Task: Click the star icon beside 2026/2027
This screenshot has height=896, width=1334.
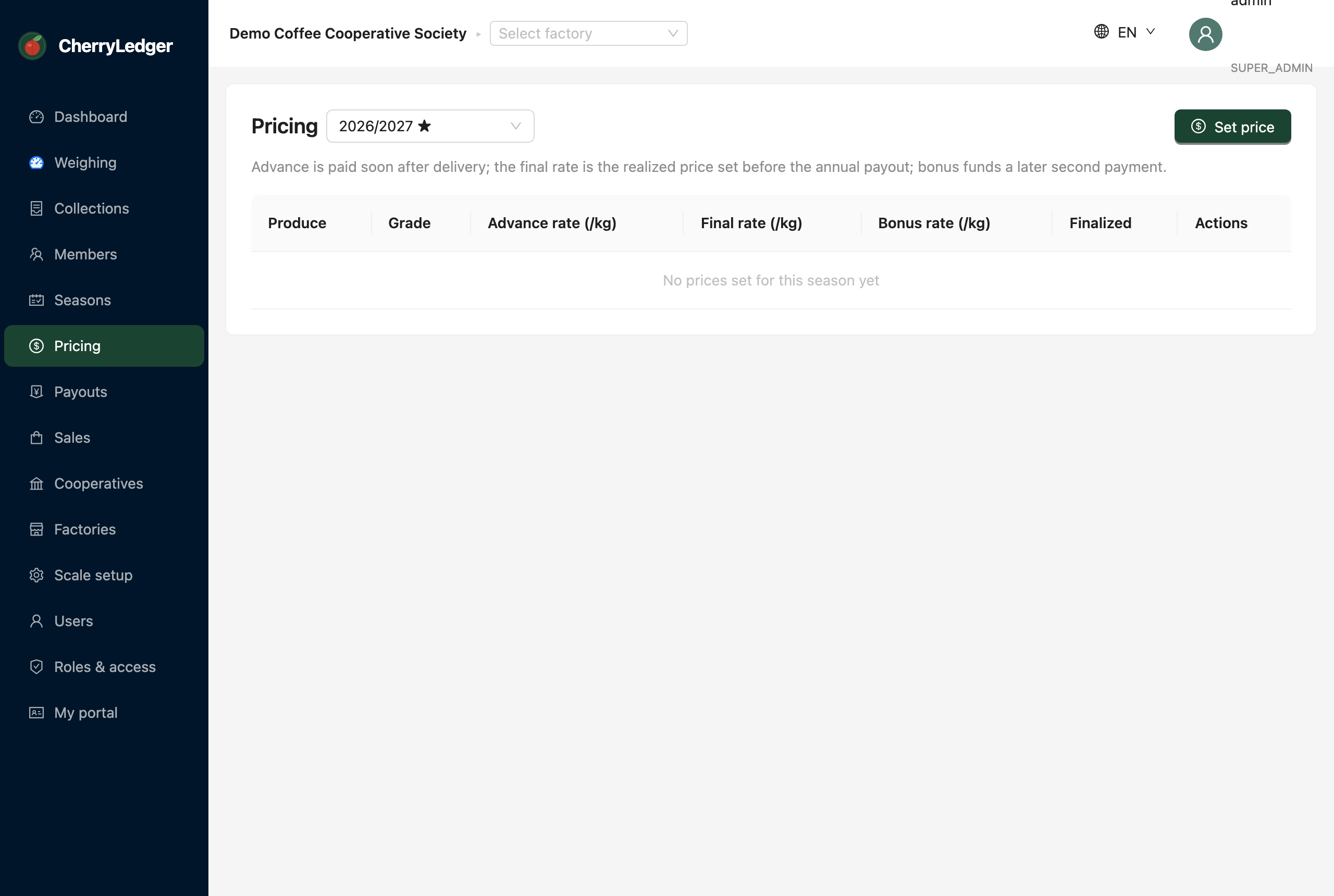Action: pos(424,126)
